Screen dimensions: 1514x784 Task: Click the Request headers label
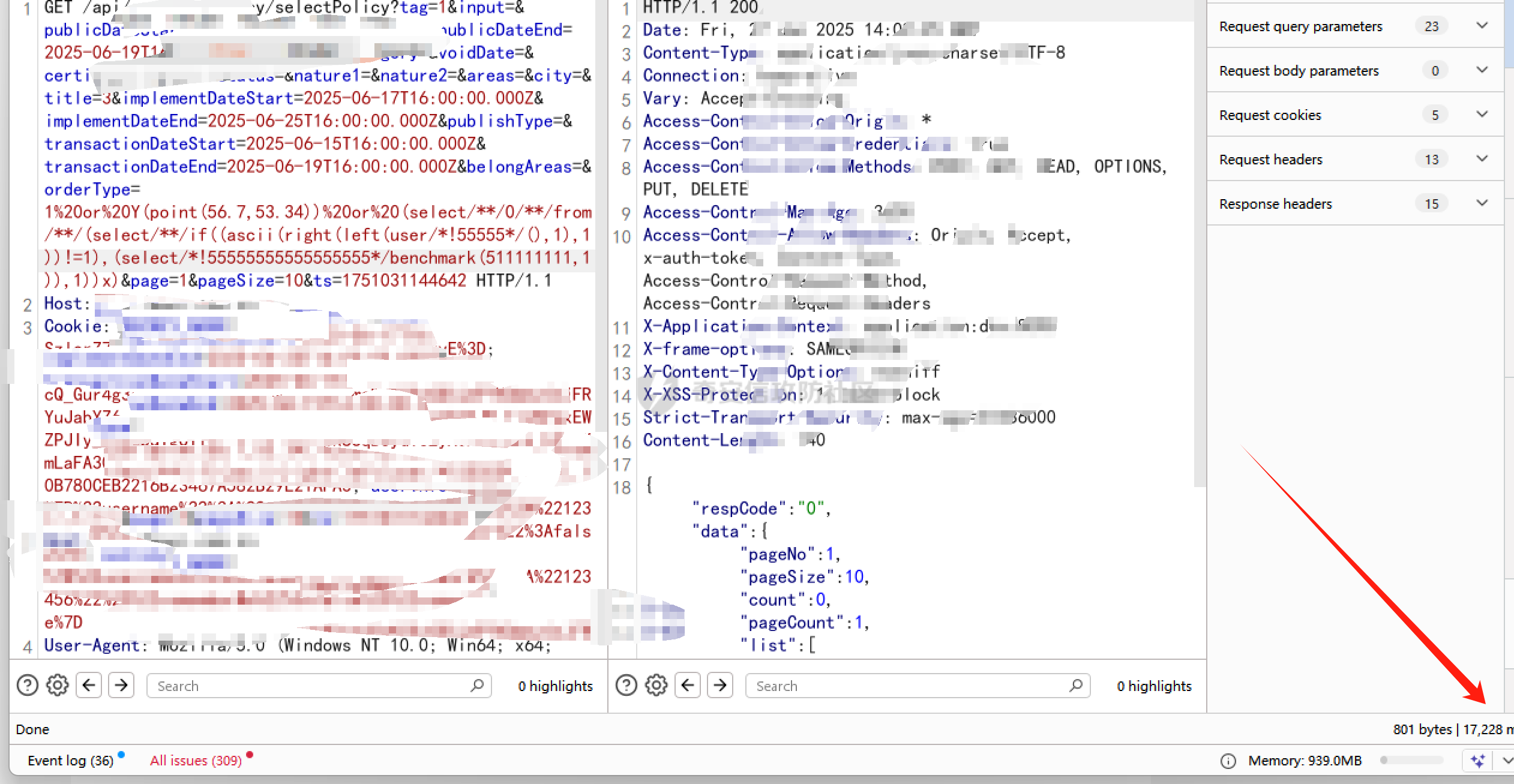point(1270,160)
